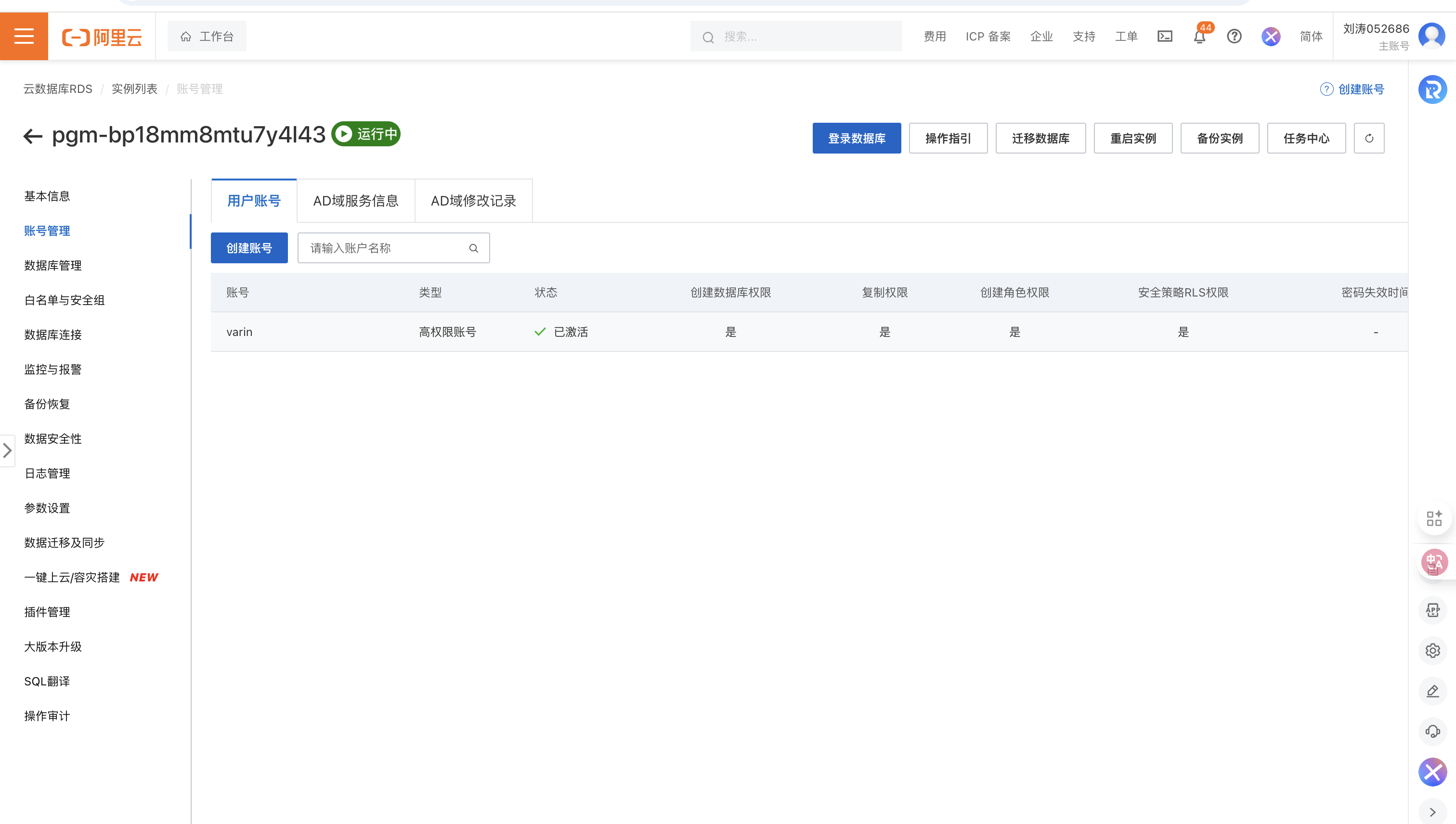
Task: Switch to the AD域服务信息 tab
Action: [x=355, y=201]
